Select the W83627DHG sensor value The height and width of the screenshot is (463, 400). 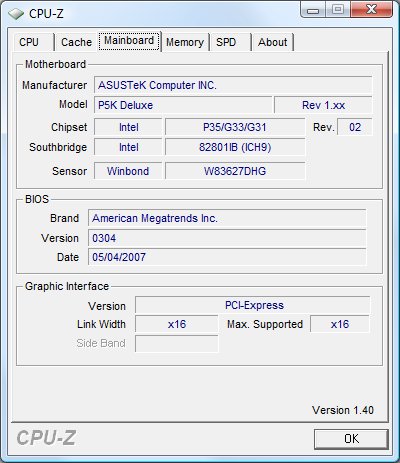pyautogui.click(x=235, y=171)
